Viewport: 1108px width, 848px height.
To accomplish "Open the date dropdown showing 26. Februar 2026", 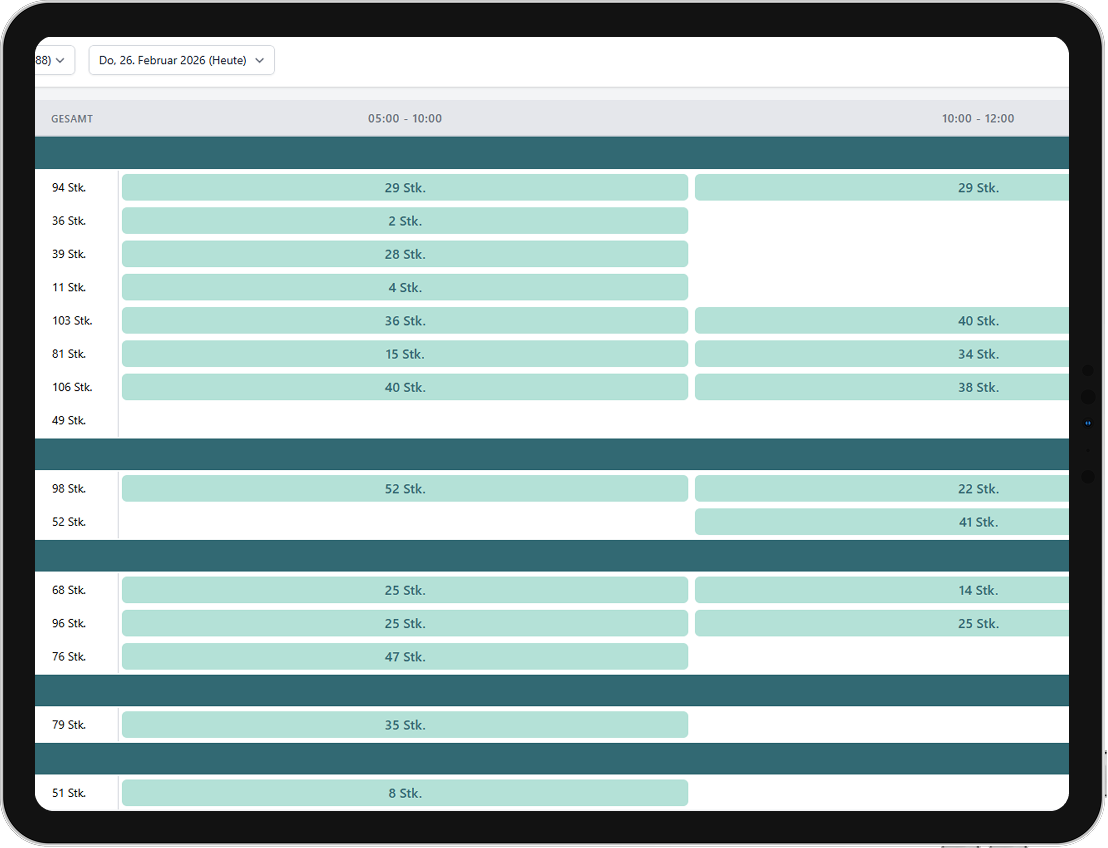I will pos(182,60).
